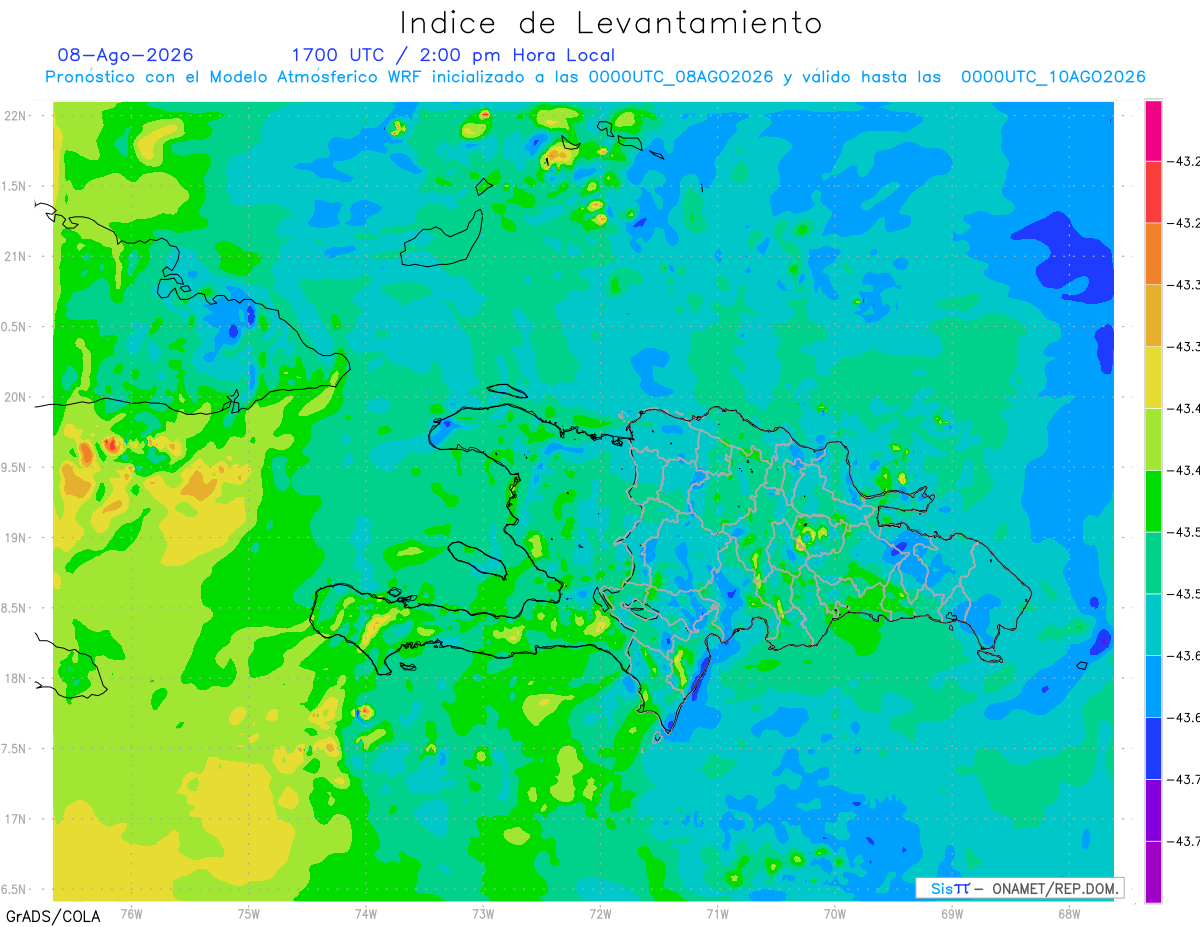The height and width of the screenshot is (927, 1200).
Task: Click the "71W" longitude label
Action: (717, 913)
